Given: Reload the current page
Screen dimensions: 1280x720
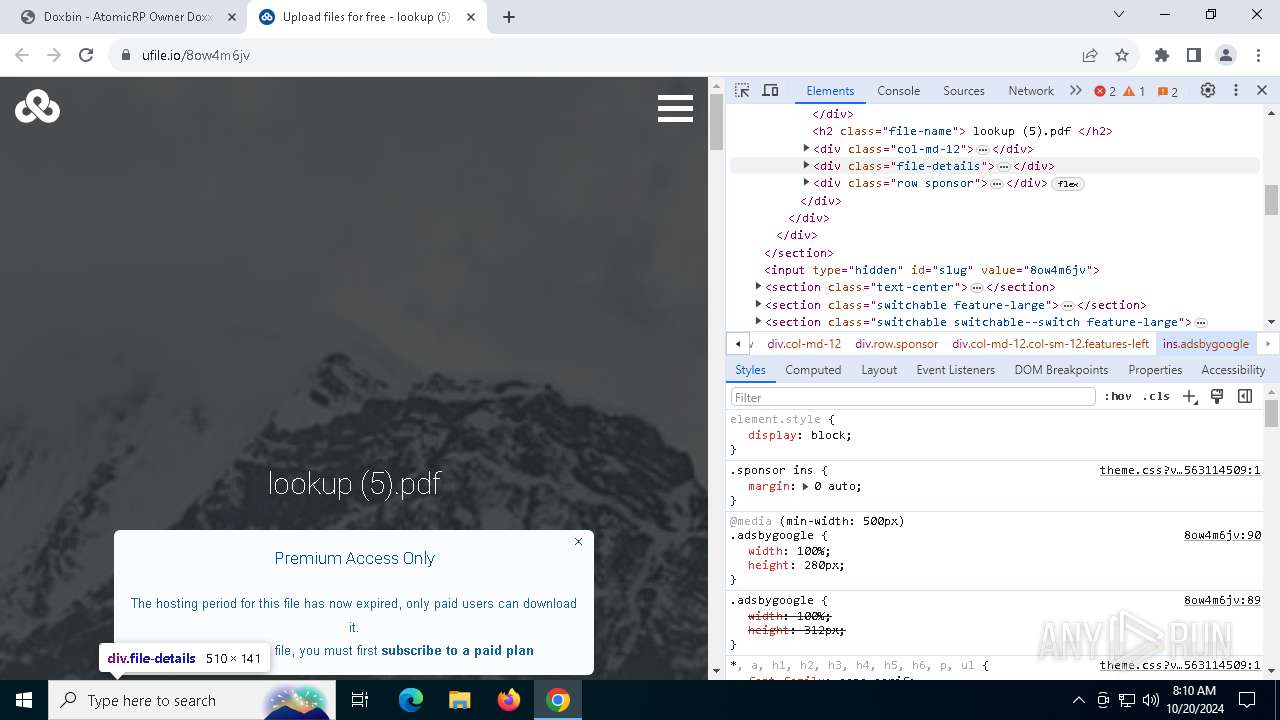Looking at the screenshot, I should click(86, 55).
